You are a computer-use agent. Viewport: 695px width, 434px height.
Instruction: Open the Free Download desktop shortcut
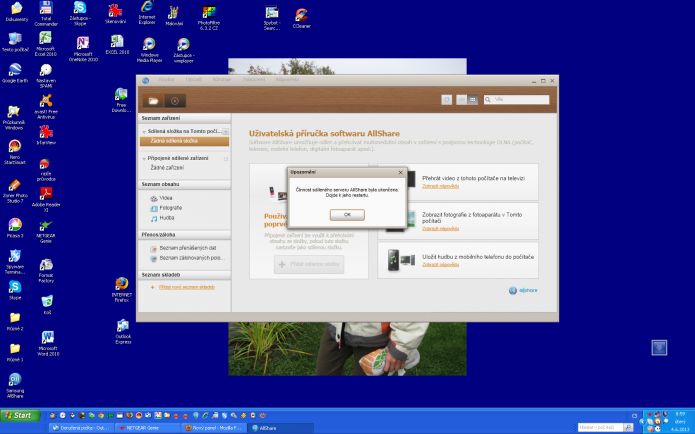click(x=121, y=100)
